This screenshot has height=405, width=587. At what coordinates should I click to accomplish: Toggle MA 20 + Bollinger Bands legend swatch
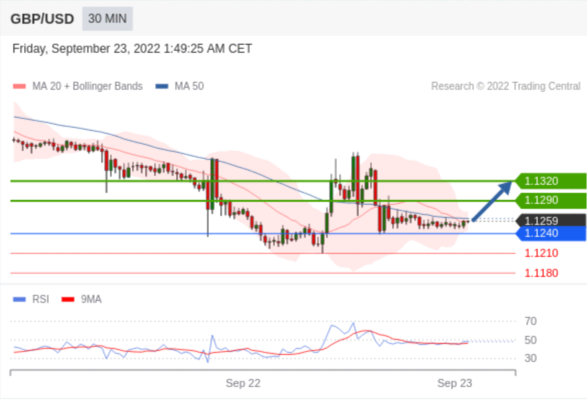tap(19, 86)
